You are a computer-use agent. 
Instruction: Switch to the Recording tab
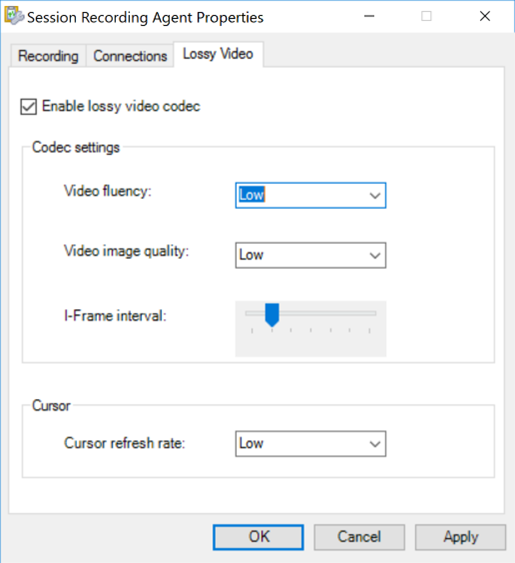point(48,56)
